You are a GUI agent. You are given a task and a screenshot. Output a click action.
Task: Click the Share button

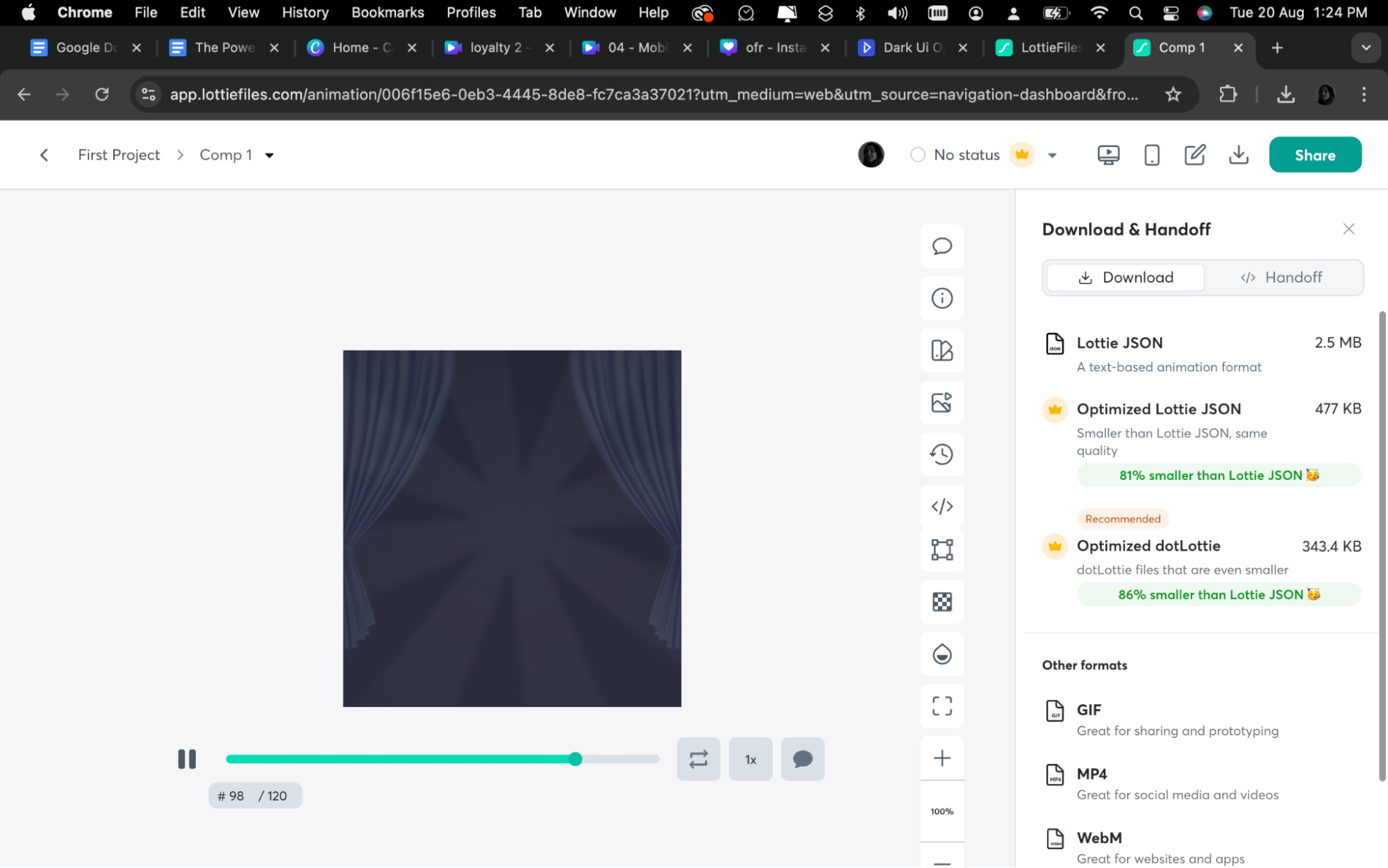pos(1314,155)
